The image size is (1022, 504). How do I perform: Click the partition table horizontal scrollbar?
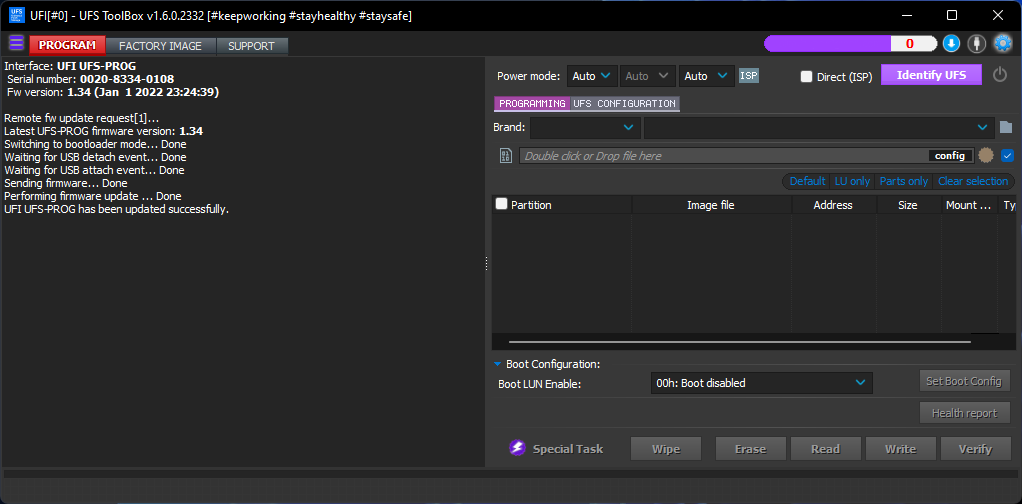[x=740, y=342]
